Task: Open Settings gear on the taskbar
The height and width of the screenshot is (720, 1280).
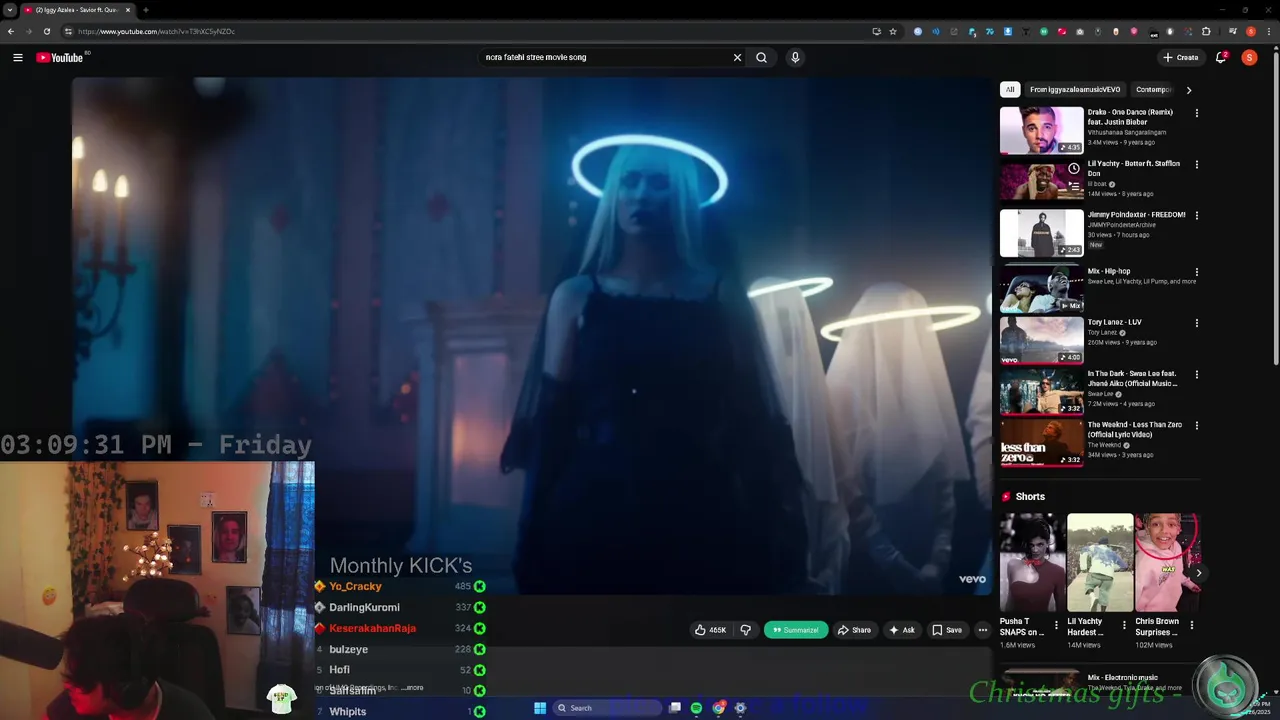Action: 740,708
